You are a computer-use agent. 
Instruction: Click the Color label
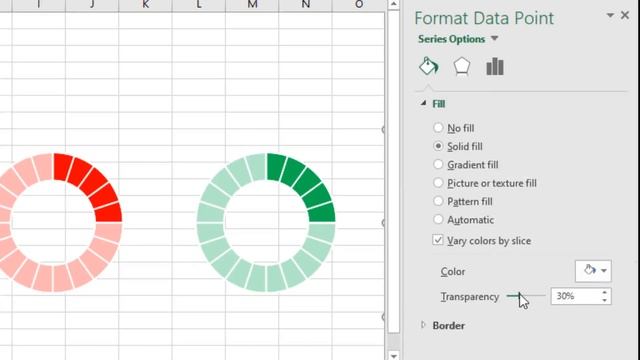453,271
